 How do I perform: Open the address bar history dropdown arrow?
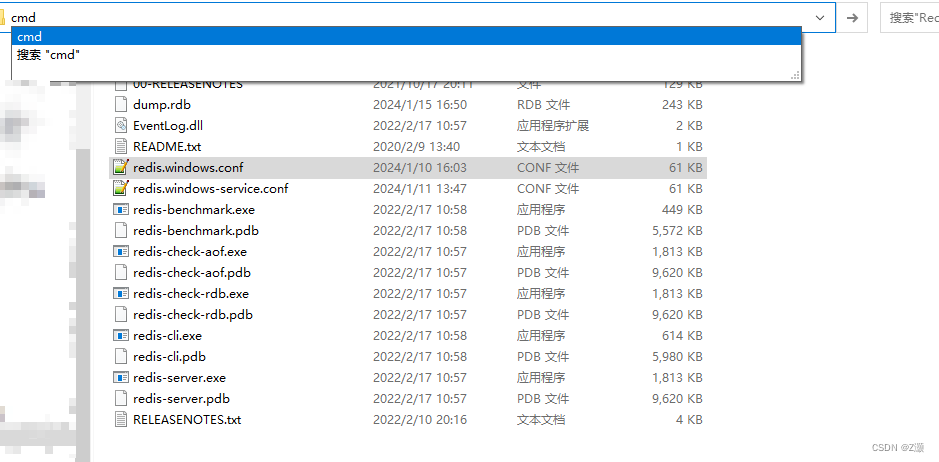click(820, 18)
